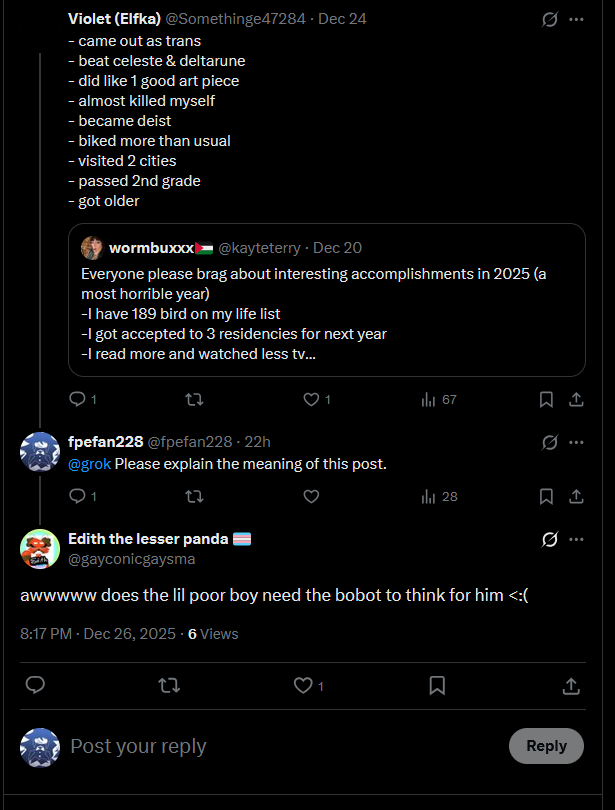Reply to Violet's tweet via comment icon
This screenshot has width=615, height=810.
click(x=77, y=399)
